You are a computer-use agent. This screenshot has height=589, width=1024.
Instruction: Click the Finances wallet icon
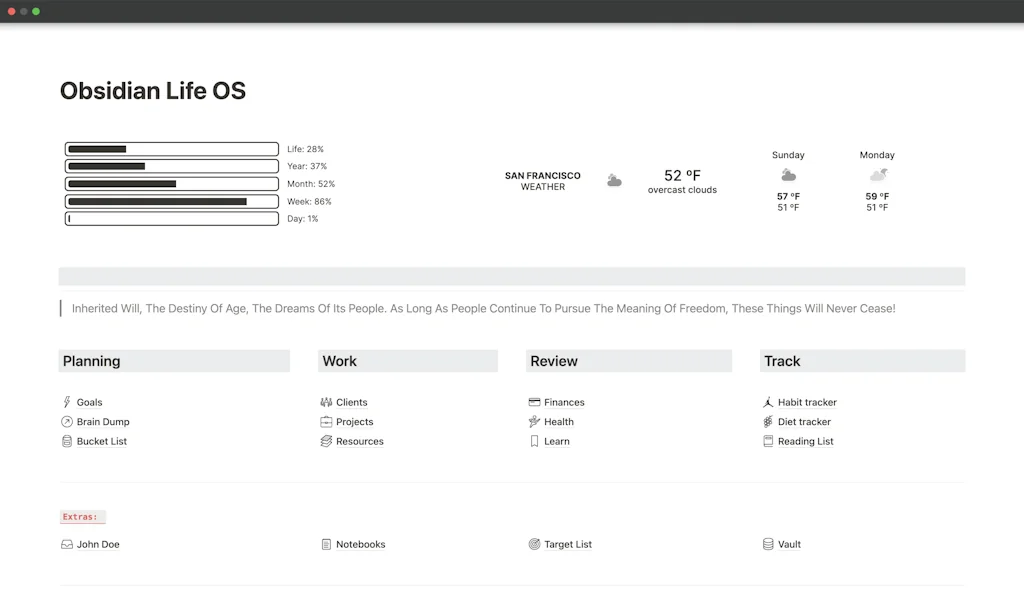tap(534, 402)
